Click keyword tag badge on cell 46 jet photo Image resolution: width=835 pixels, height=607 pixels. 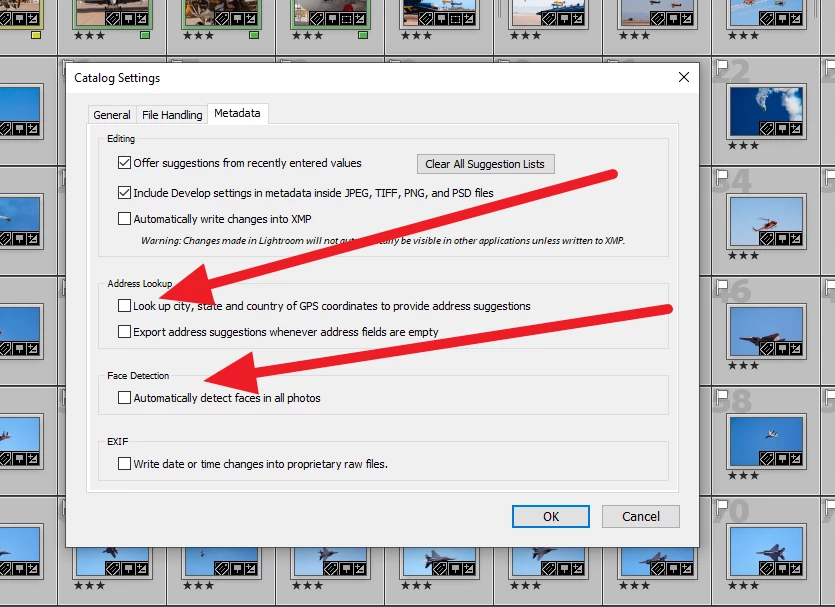tap(767, 349)
